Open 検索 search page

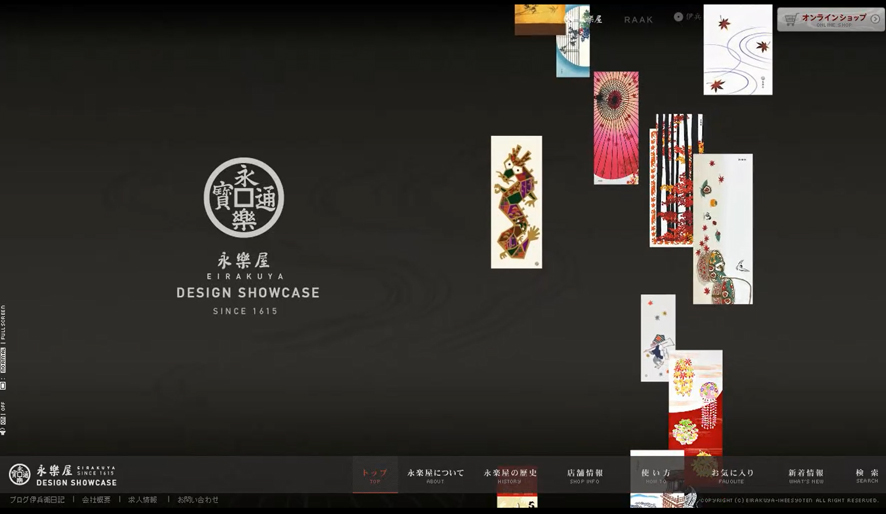pyautogui.click(x=867, y=476)
